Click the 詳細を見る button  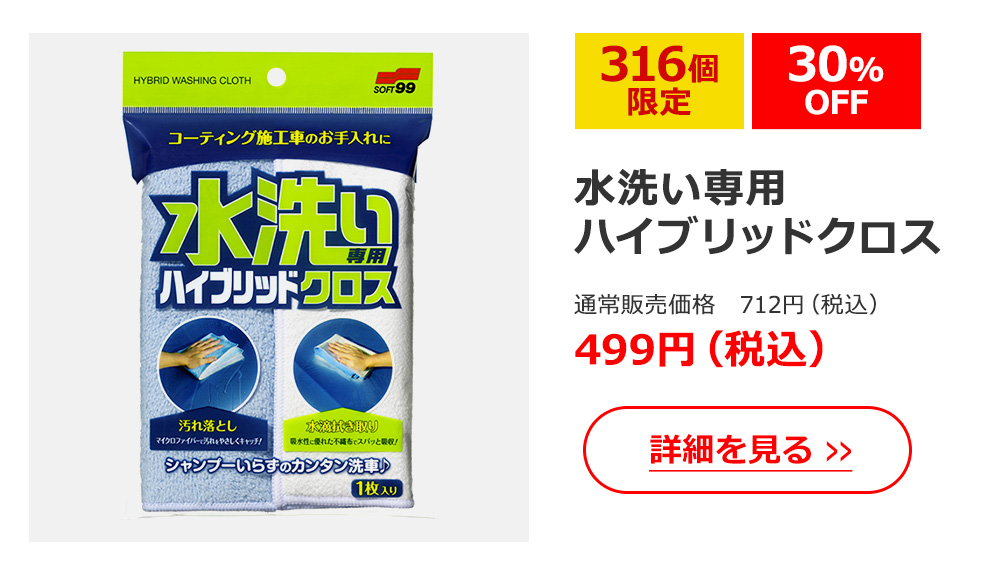(747, 450)
